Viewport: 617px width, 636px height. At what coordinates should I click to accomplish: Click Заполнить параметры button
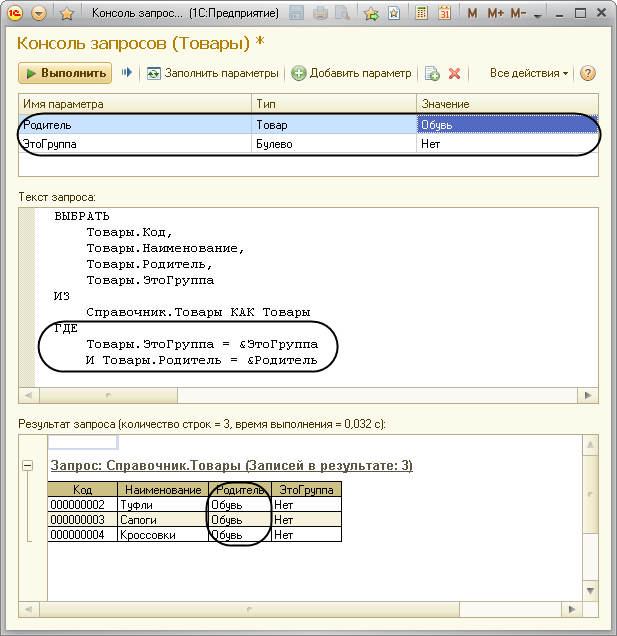point(213,73)
